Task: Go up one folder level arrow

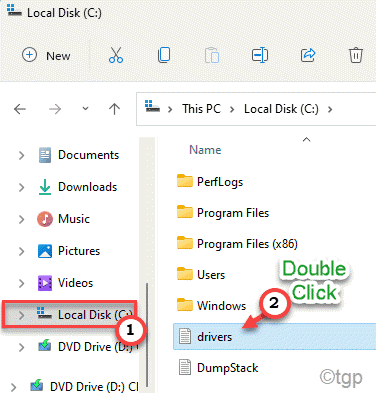Action: (x=114, y=109)
